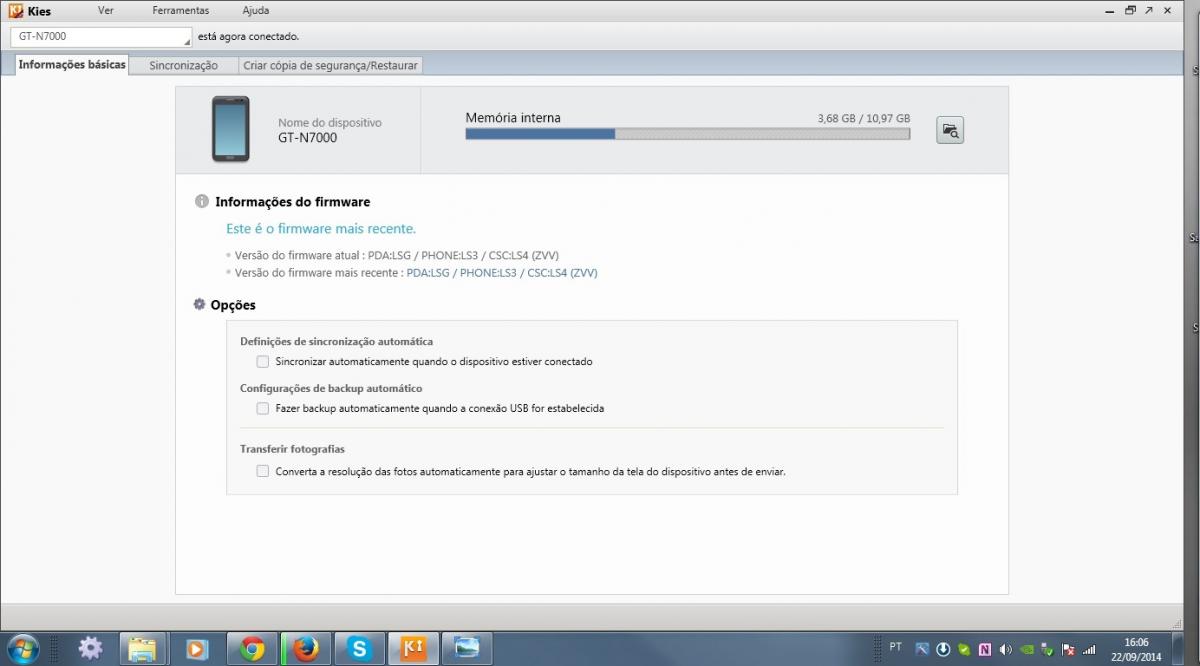
Task: Open Action Center flag icon in tray
Action: [1068, 649]
